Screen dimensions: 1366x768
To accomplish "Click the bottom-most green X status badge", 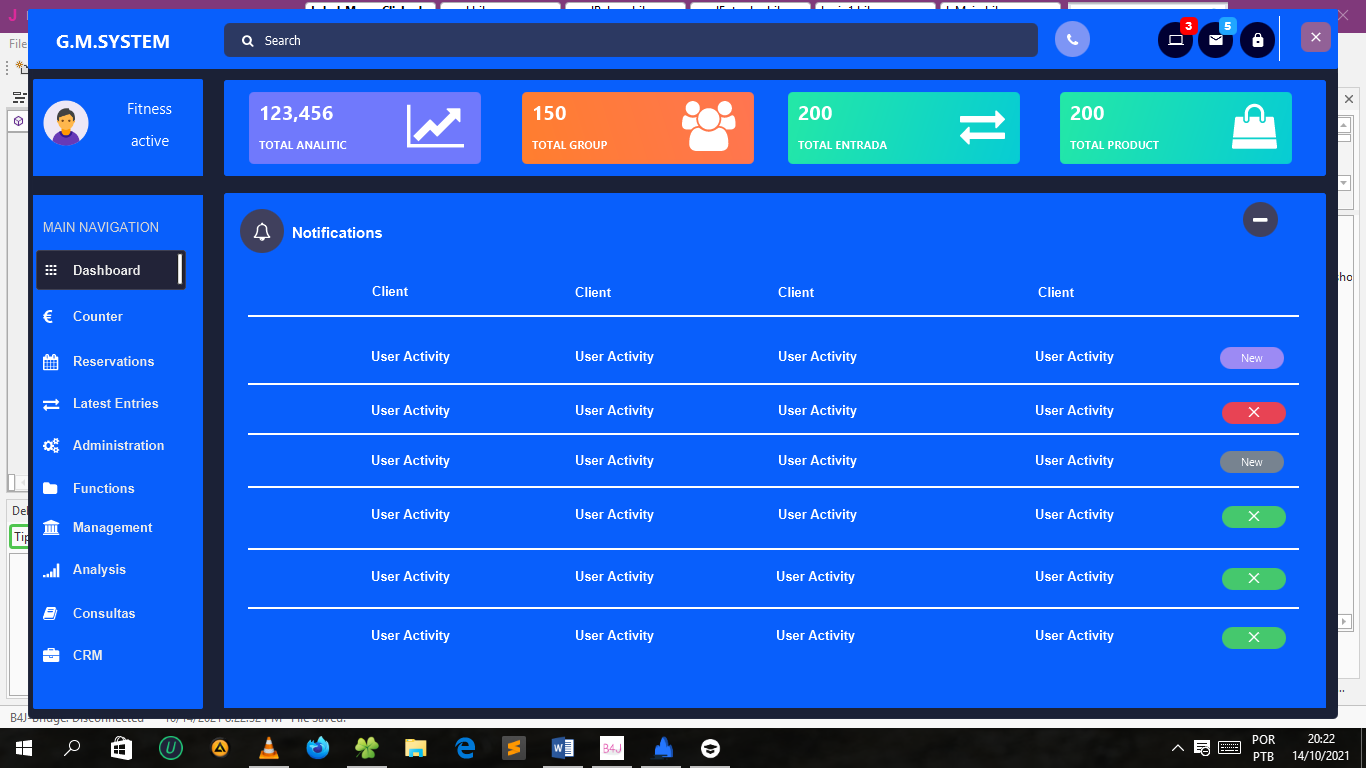I will tap(1254, 637).
